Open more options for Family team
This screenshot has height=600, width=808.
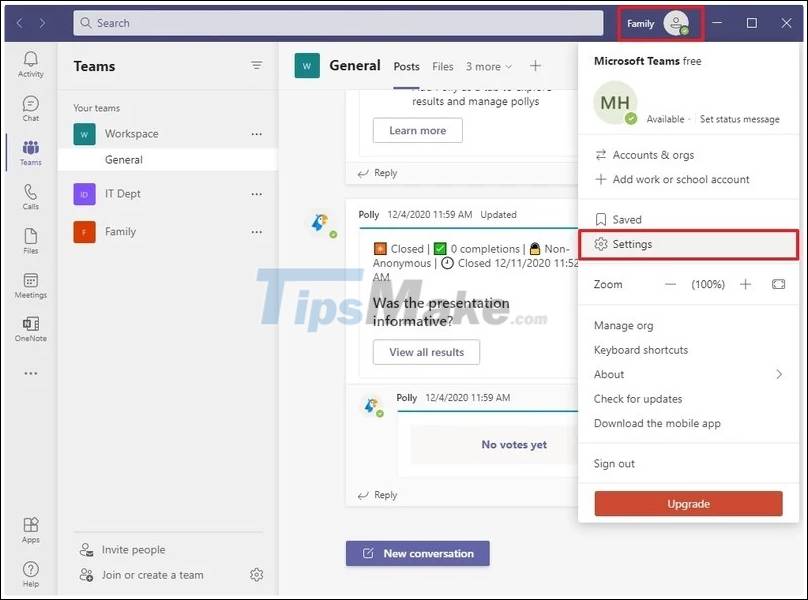(x=256, y=232)
